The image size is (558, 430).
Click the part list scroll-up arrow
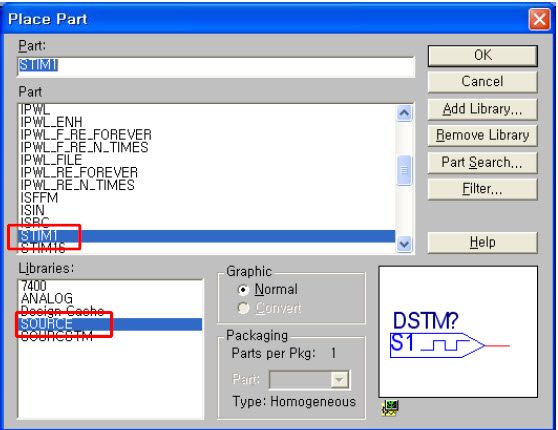pos(404,114)
